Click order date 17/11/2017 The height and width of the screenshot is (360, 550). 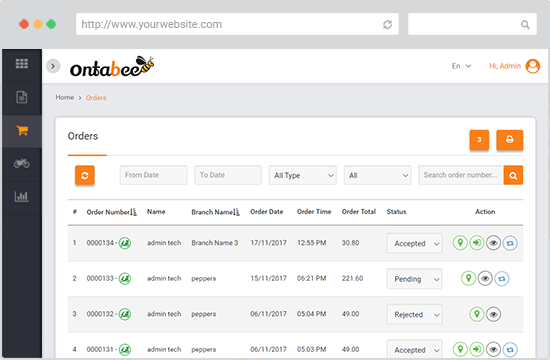pos(268,243)
